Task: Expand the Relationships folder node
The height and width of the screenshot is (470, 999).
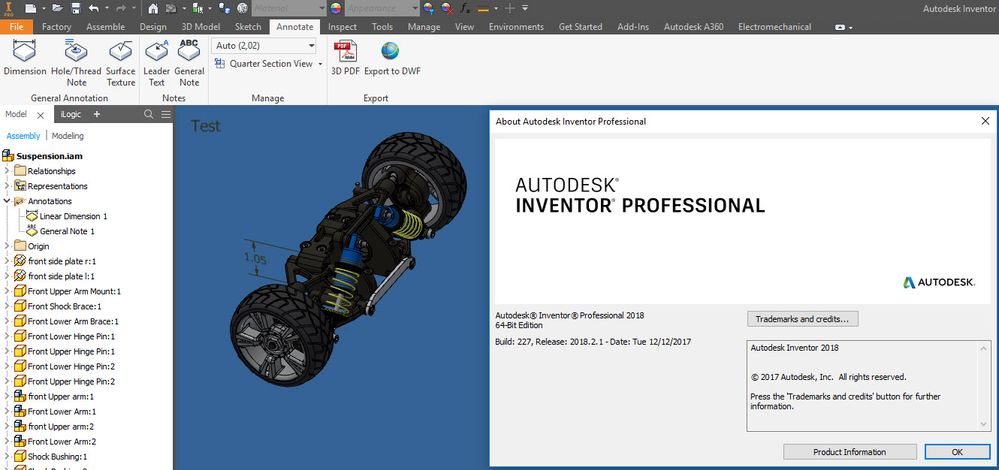Action: click(6, 171)
